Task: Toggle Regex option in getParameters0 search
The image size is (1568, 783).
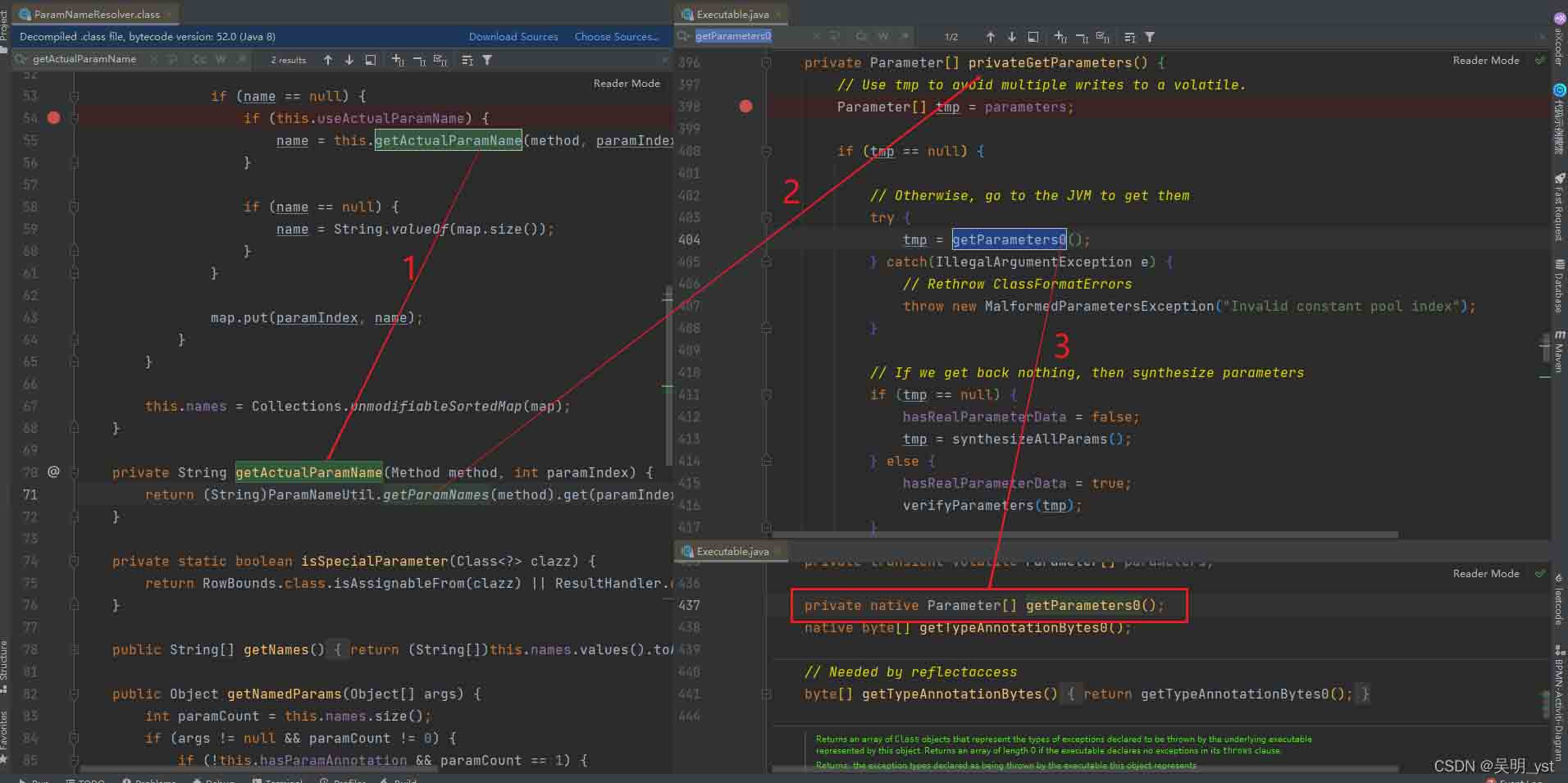Action: (x=905, y=36)
